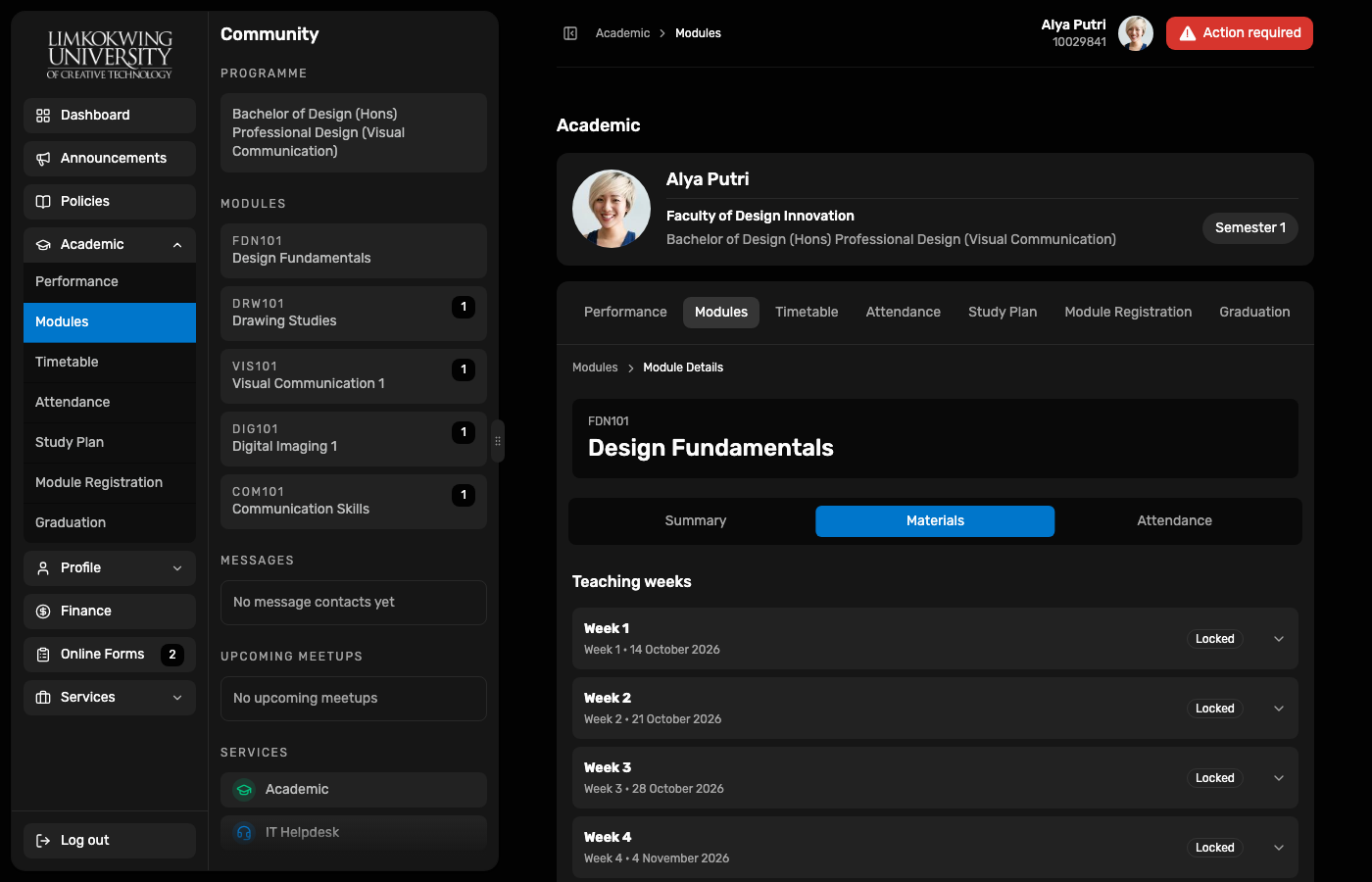Select the Materials module tab
The width and height of the screenshot is (1372, 882).
click(x=935, y=521)
